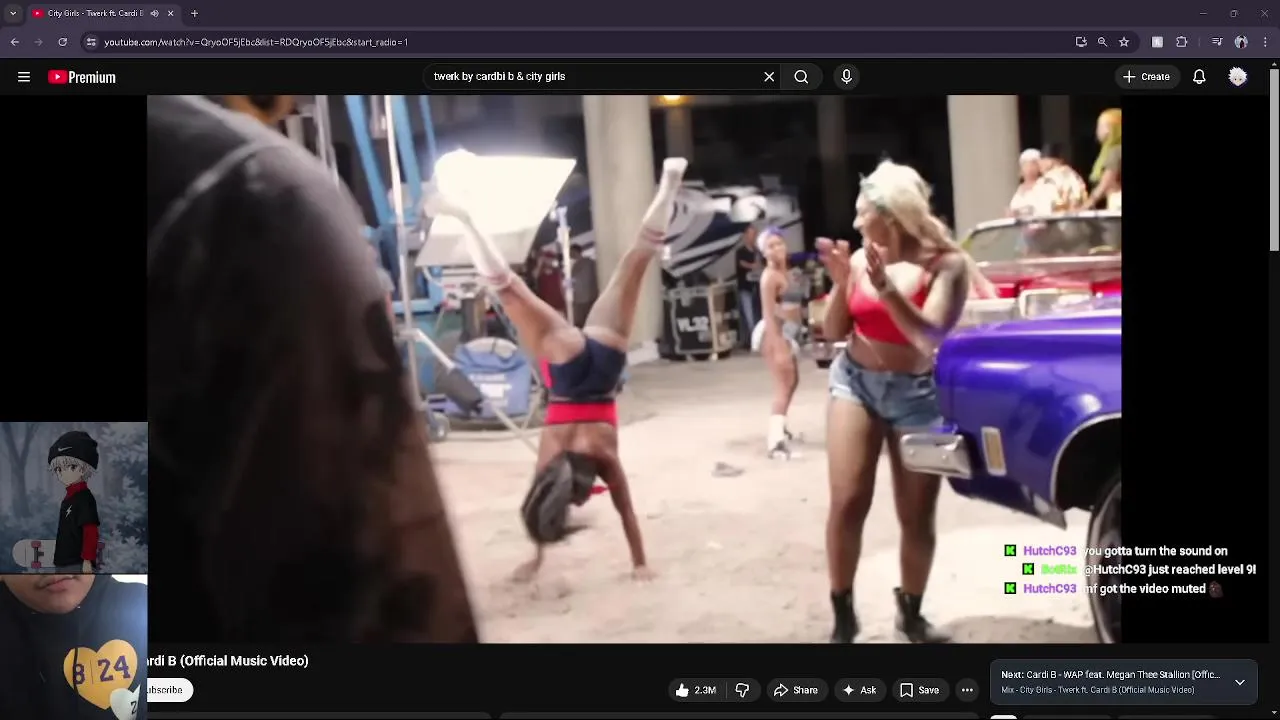Open YouTube notifications bell

click(x=1199, y=77)
